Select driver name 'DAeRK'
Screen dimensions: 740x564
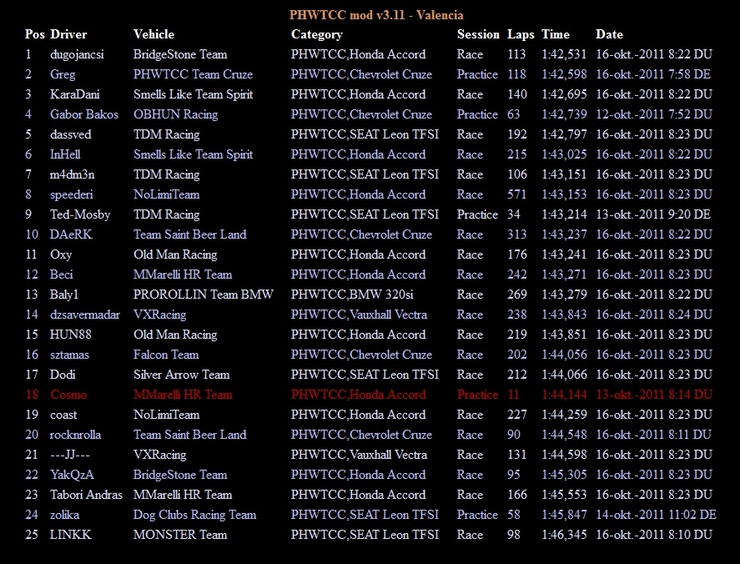point(71,235)
